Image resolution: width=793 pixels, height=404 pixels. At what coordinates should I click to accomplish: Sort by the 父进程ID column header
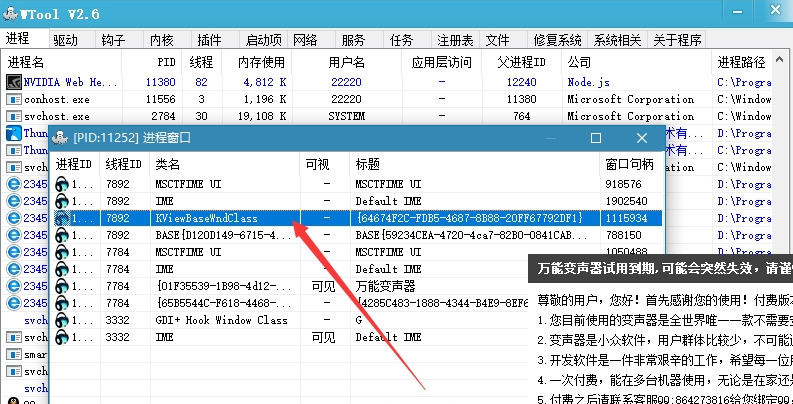click(x=521, y=62)
